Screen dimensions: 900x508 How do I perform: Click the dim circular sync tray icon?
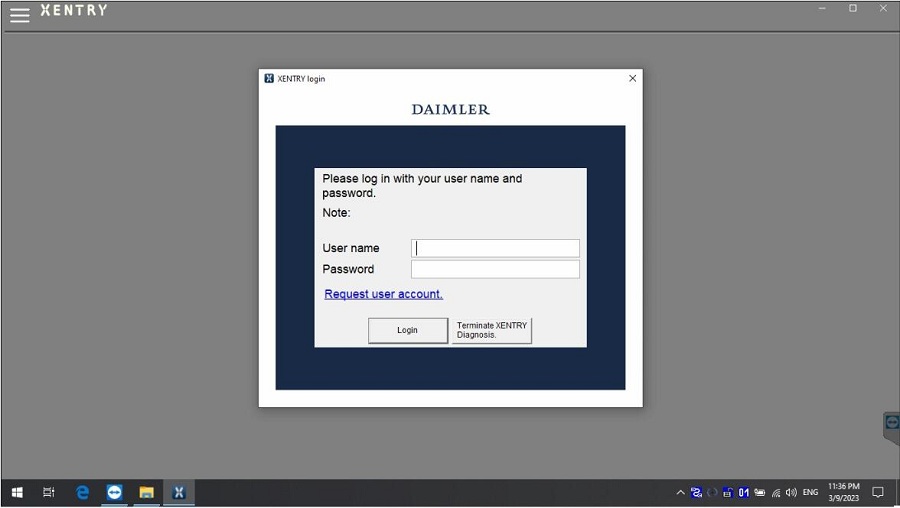(712, 493)
